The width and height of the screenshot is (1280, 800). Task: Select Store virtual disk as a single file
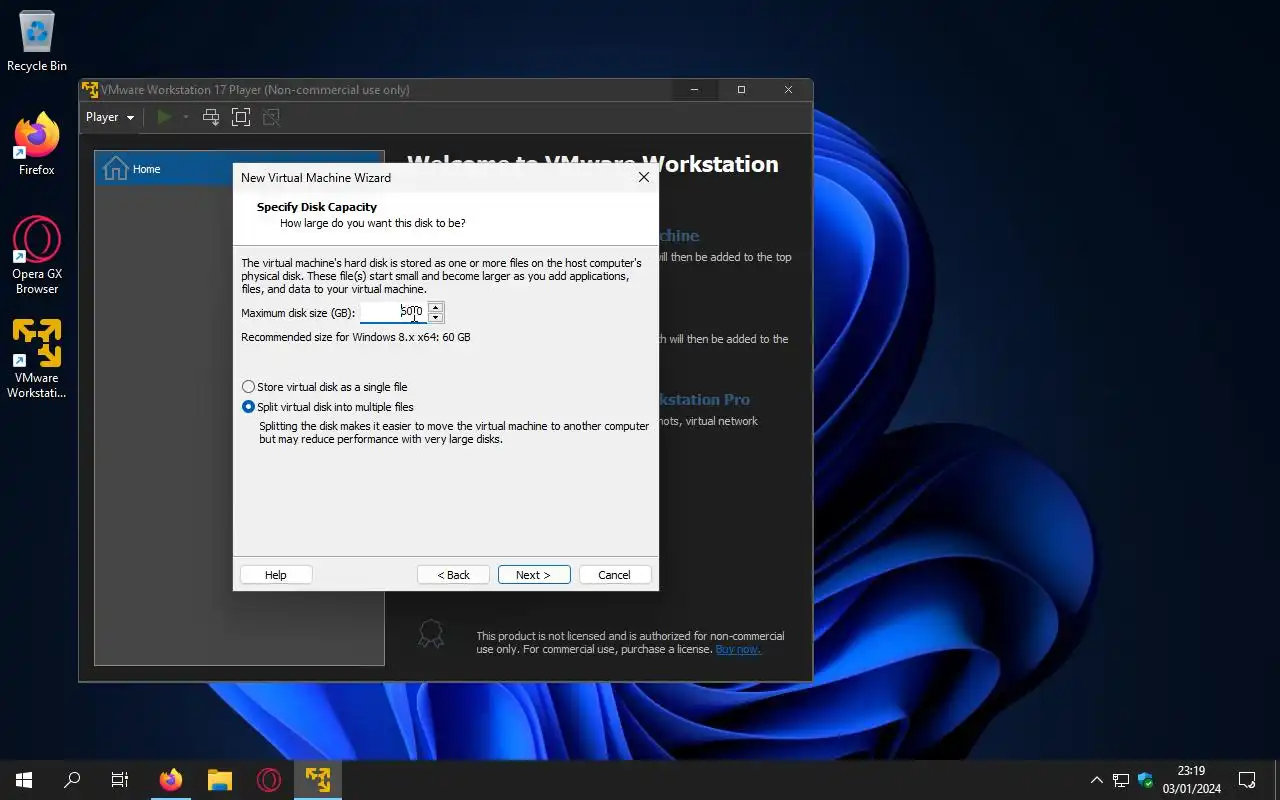pyautogui.click(x=325, y=387)
